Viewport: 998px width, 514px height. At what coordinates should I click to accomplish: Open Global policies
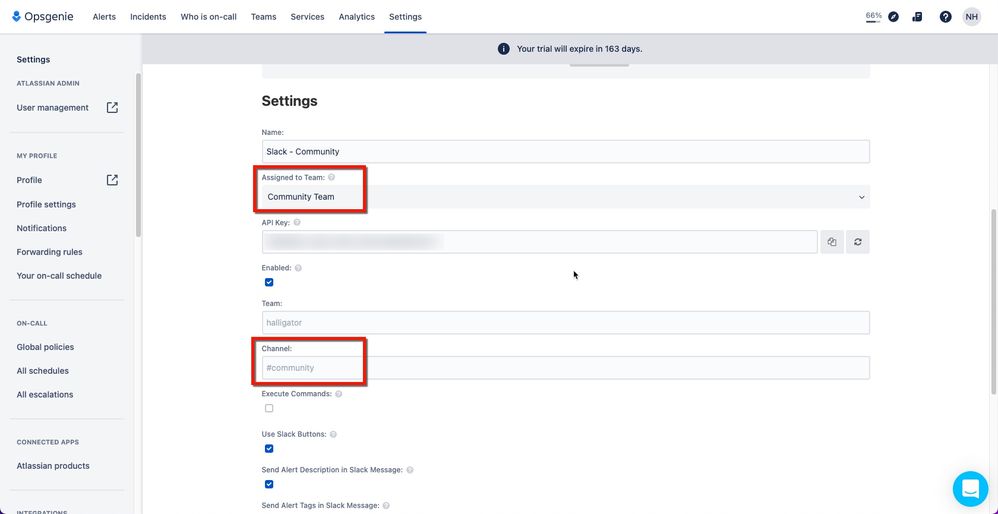[45, 347]
